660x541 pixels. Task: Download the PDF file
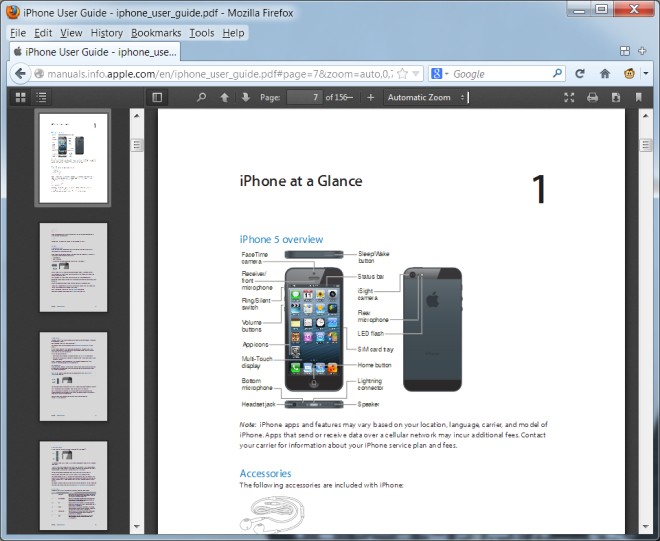click(616, 97)
